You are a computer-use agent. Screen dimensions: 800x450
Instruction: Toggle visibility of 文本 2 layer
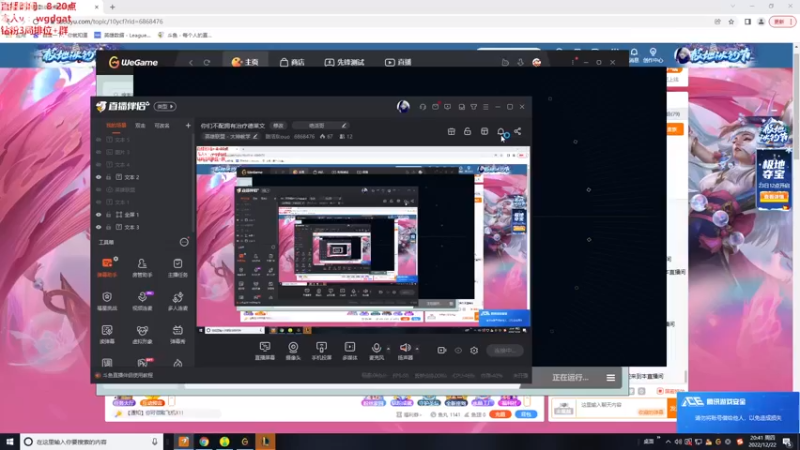pyautogui.click(x=98, y=177)
